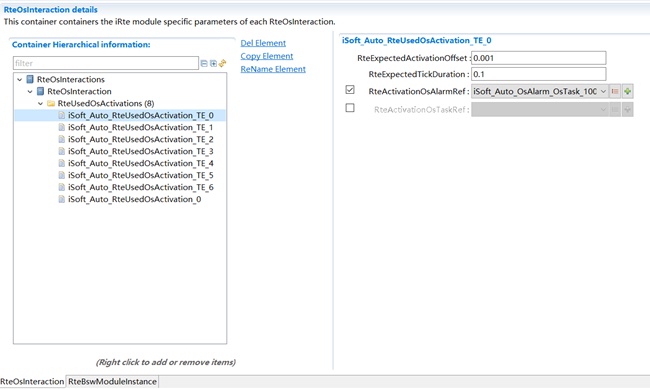
Task: Select iSoft_Auto_RteUsedOsActivation_TE_5 in tree
Action: 141,175
